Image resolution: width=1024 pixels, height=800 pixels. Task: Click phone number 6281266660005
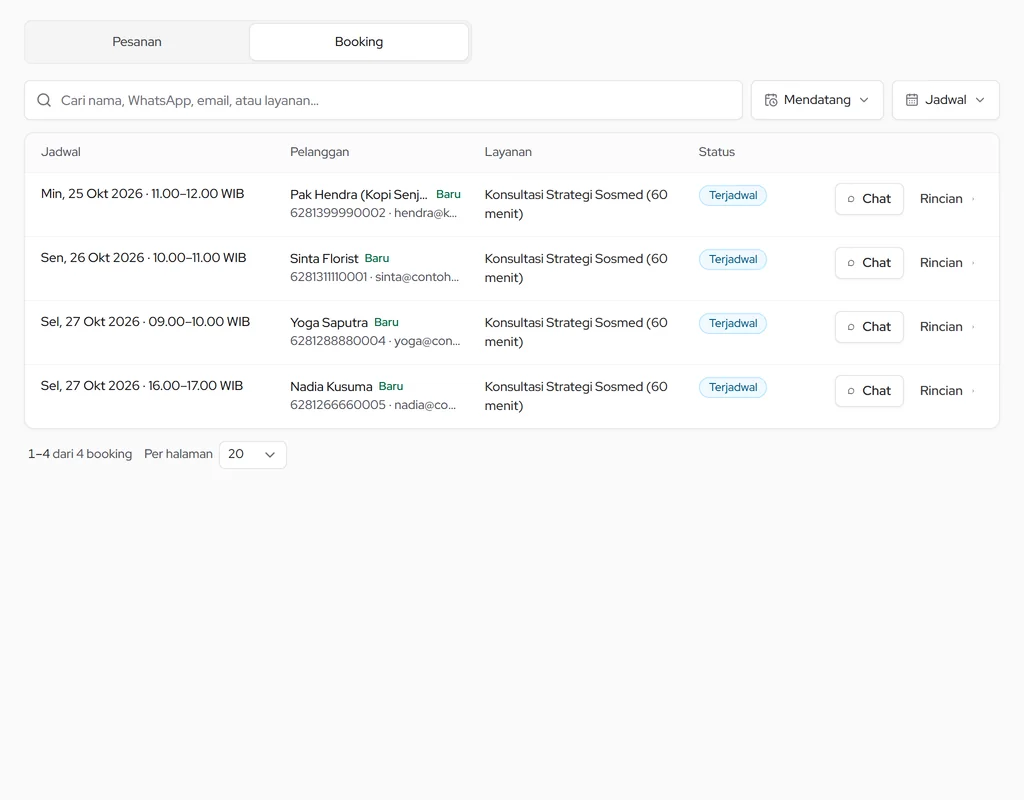338,405
